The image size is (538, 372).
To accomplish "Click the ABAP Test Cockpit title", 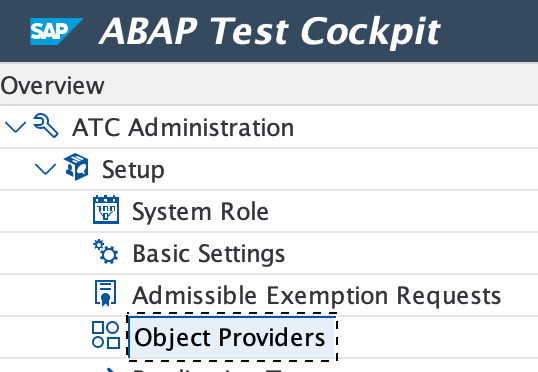I will point(270,31).
